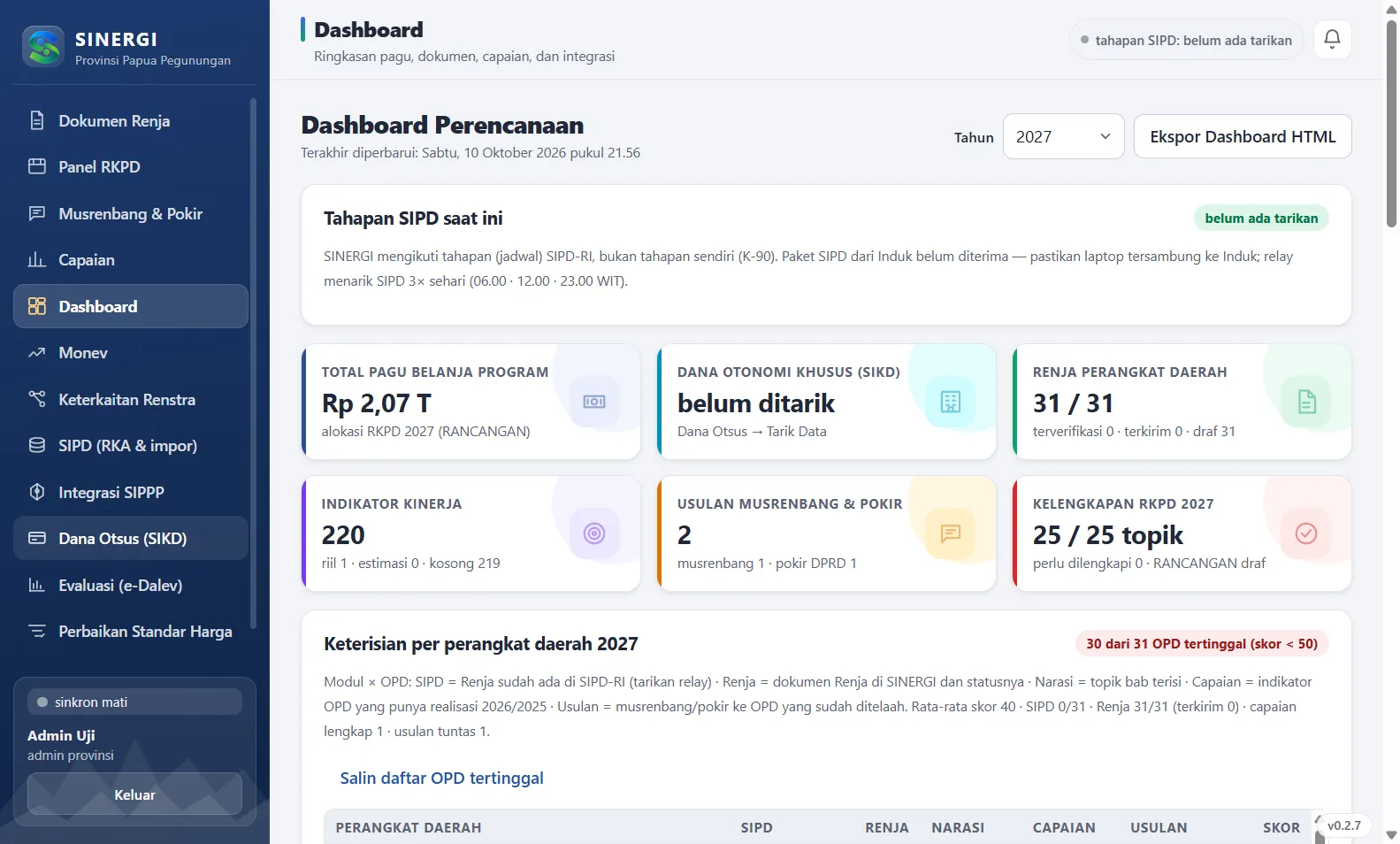Click the money icon on Total Pagu card
1400x844 pixels.
(594, 402)
